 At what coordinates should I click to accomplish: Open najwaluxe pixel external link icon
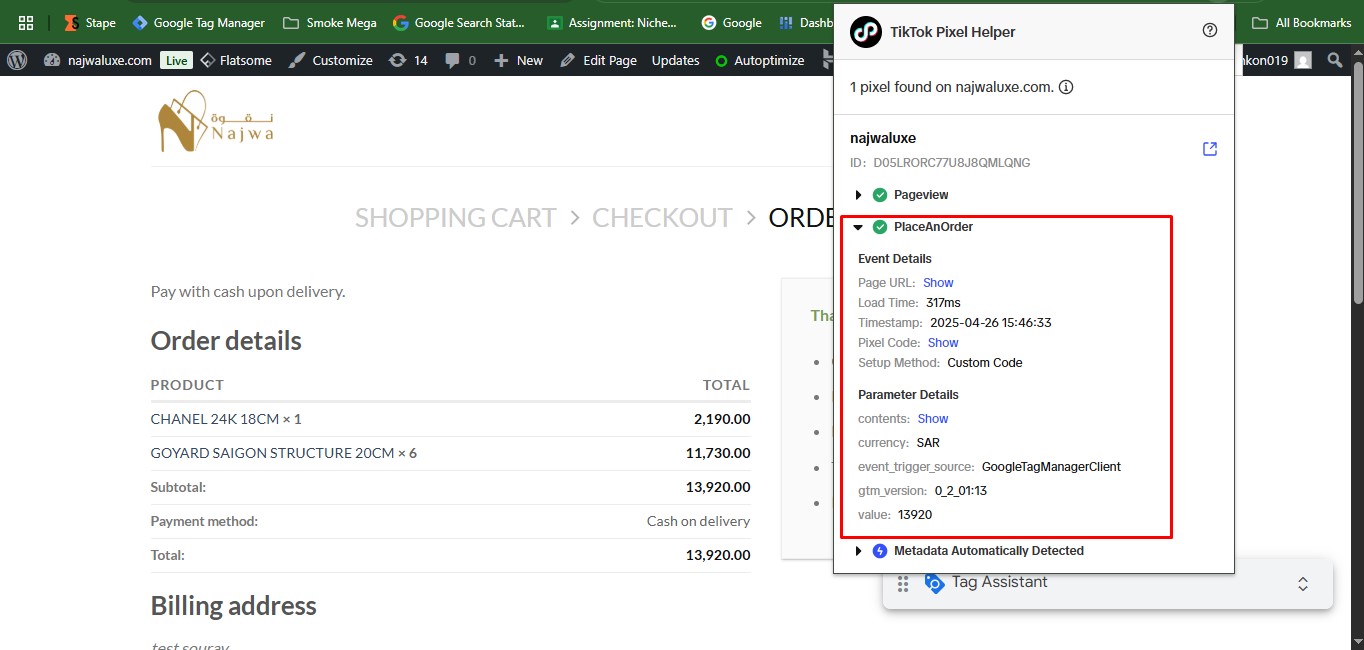[1210, 149]
